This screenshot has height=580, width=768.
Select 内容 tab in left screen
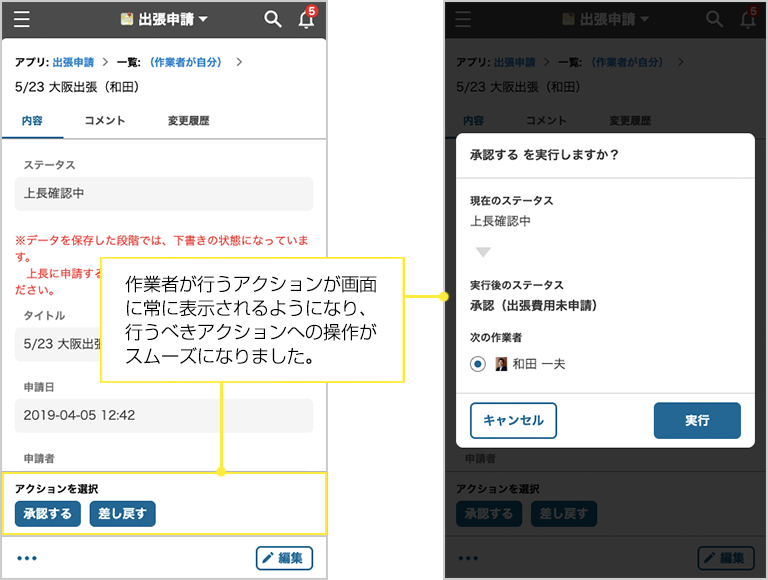coord(32,121)
